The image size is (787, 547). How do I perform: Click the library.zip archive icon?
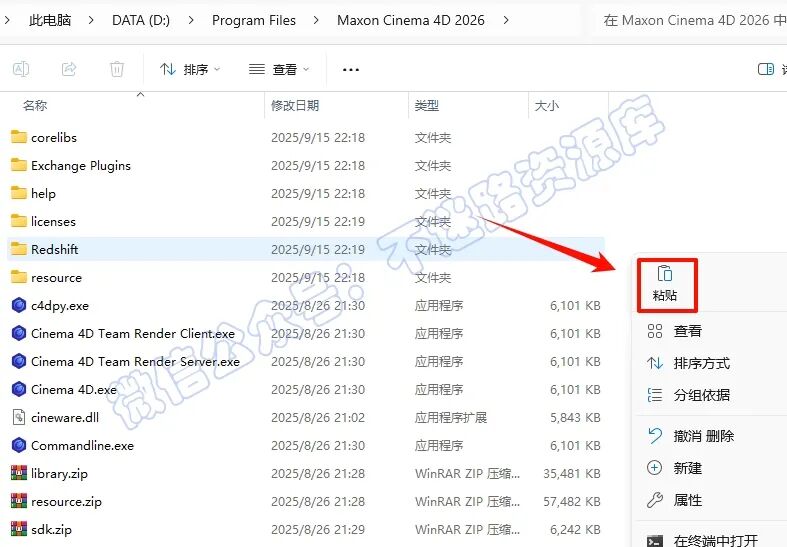point(19,473)
